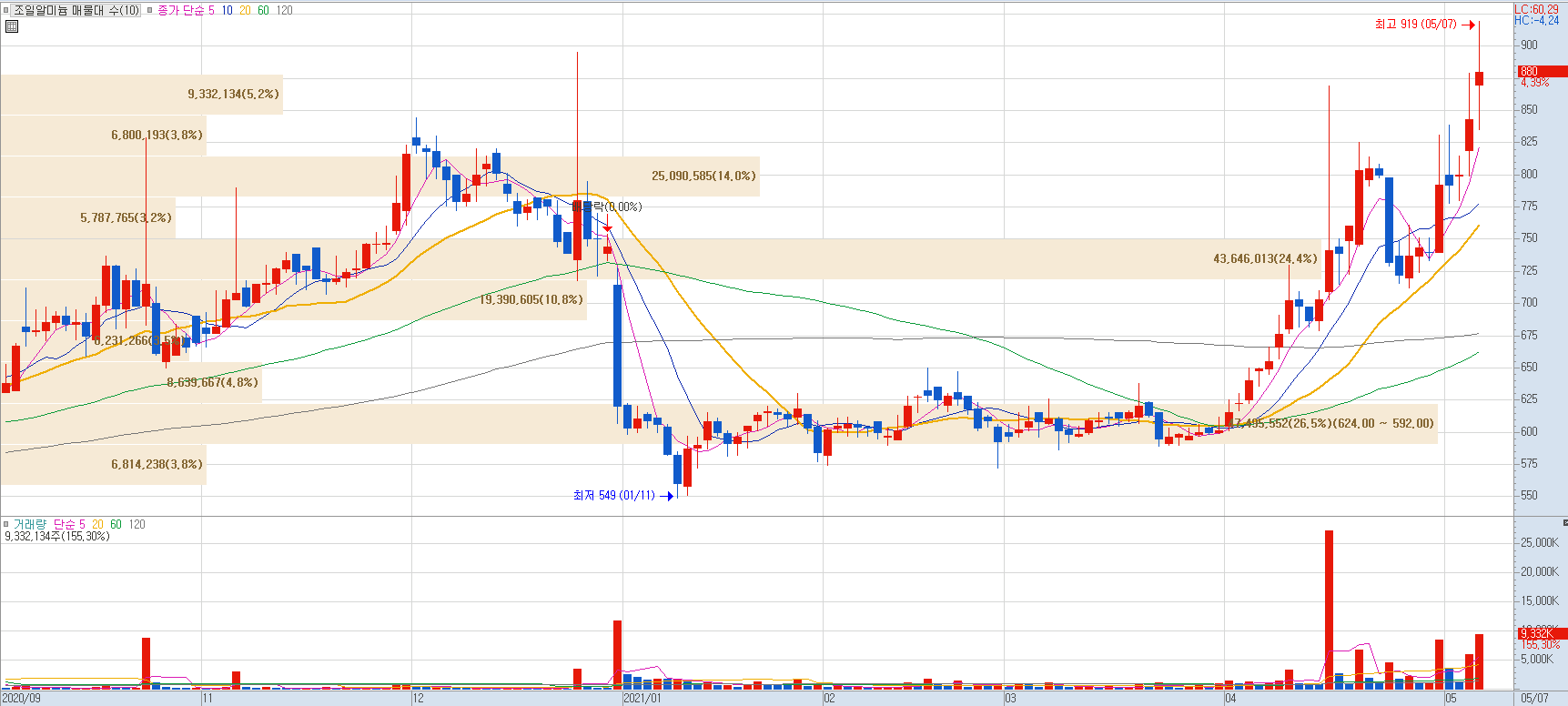Click the volume profile 19,390,605(10.8%) label

click(531, 299)
